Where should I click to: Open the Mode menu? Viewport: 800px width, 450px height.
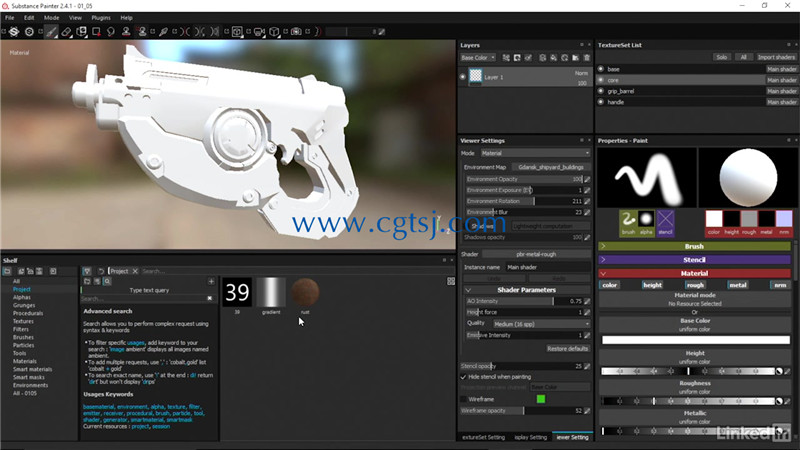click(52, 17)
